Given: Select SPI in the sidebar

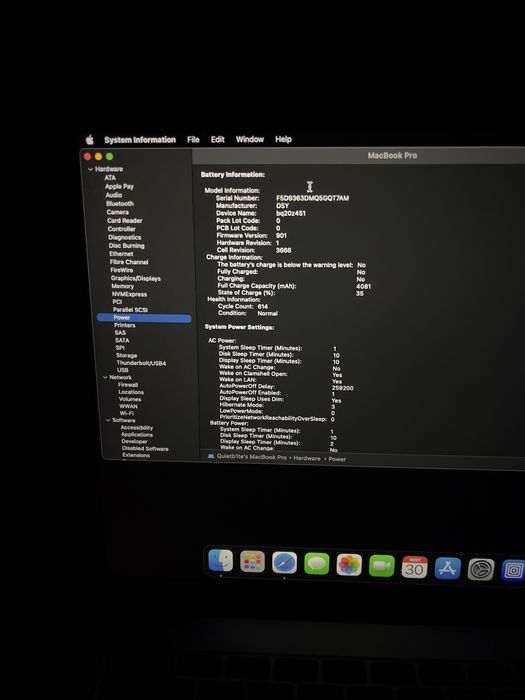Looking at the screenshot, I should [x=120, y=348].
